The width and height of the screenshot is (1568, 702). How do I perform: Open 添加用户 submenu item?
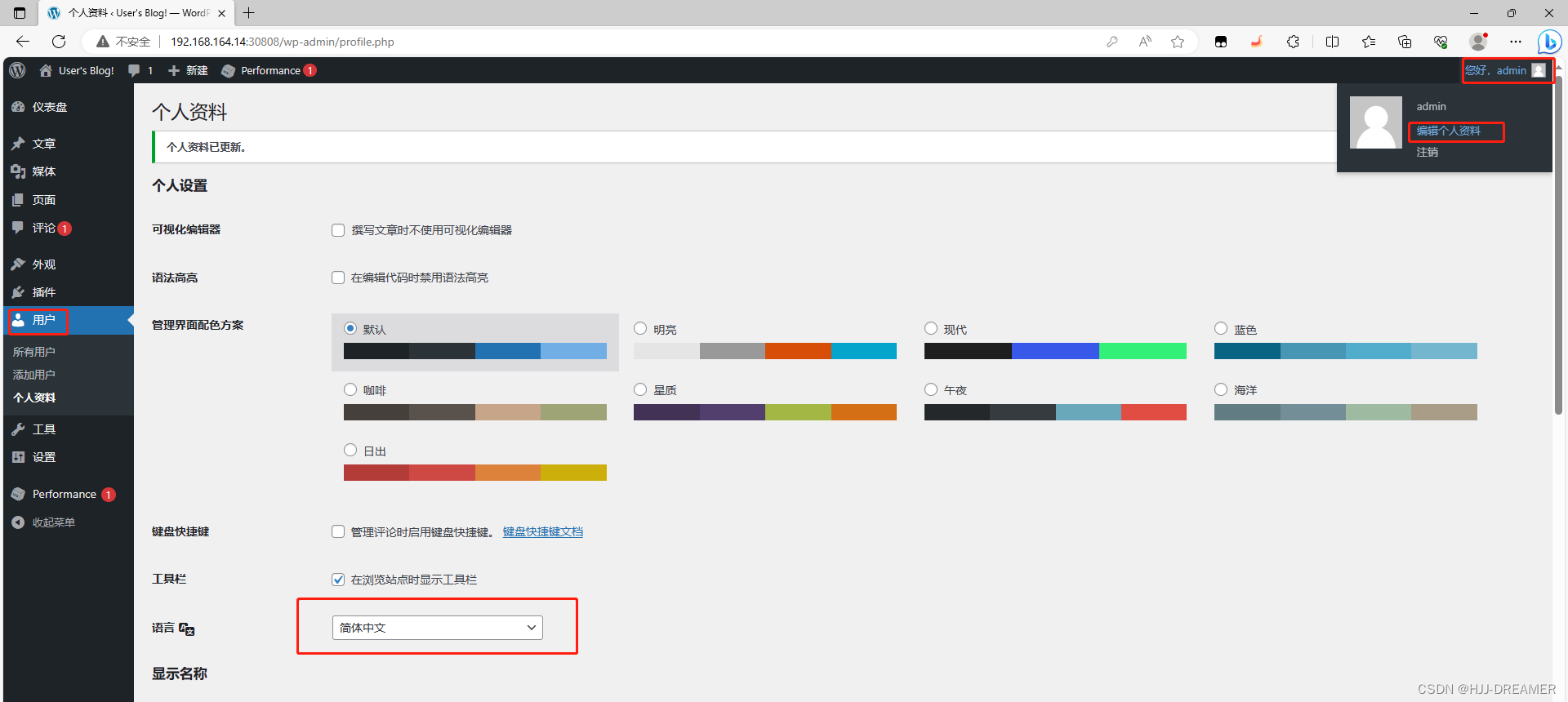tap(34, 375)
